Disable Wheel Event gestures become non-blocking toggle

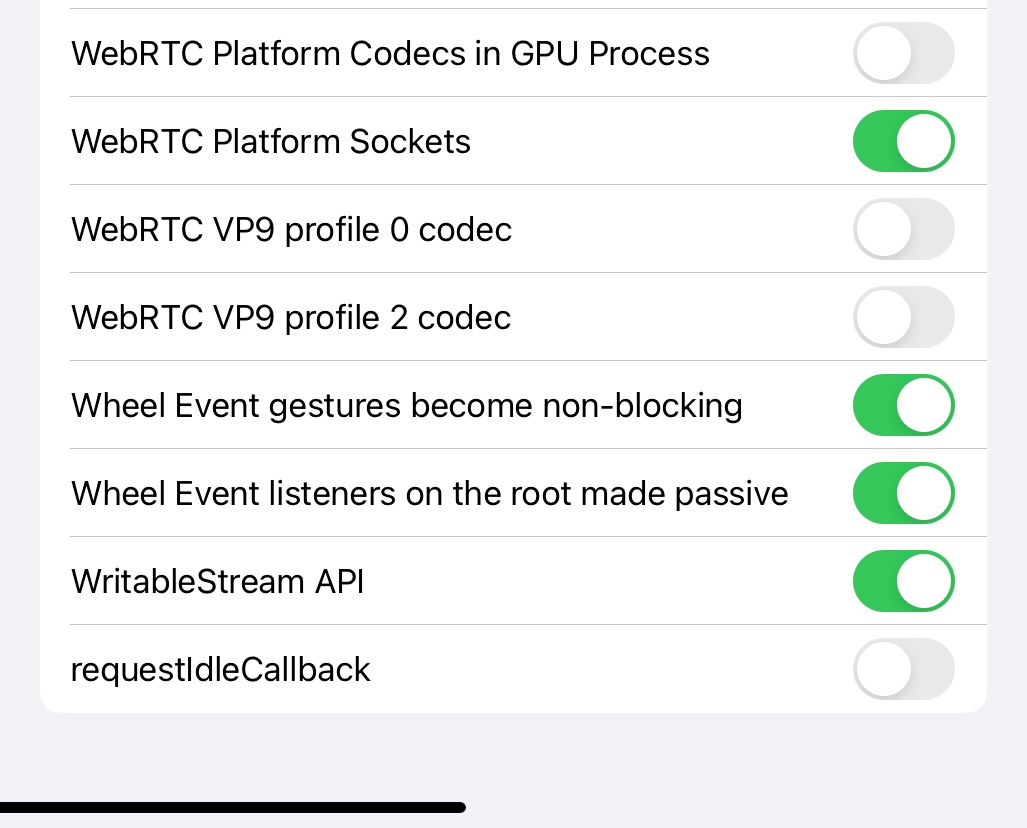pos(903,405)
